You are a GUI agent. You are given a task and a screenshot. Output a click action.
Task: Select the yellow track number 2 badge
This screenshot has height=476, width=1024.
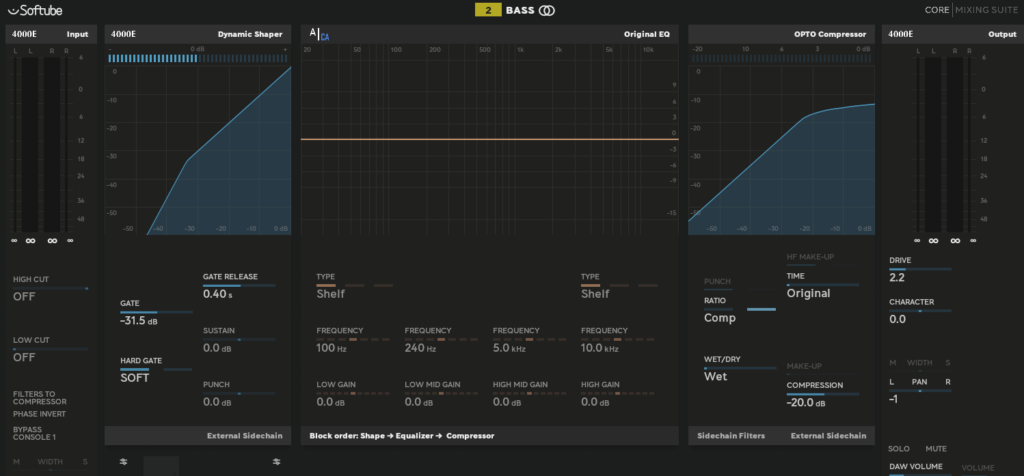(487, 12)
